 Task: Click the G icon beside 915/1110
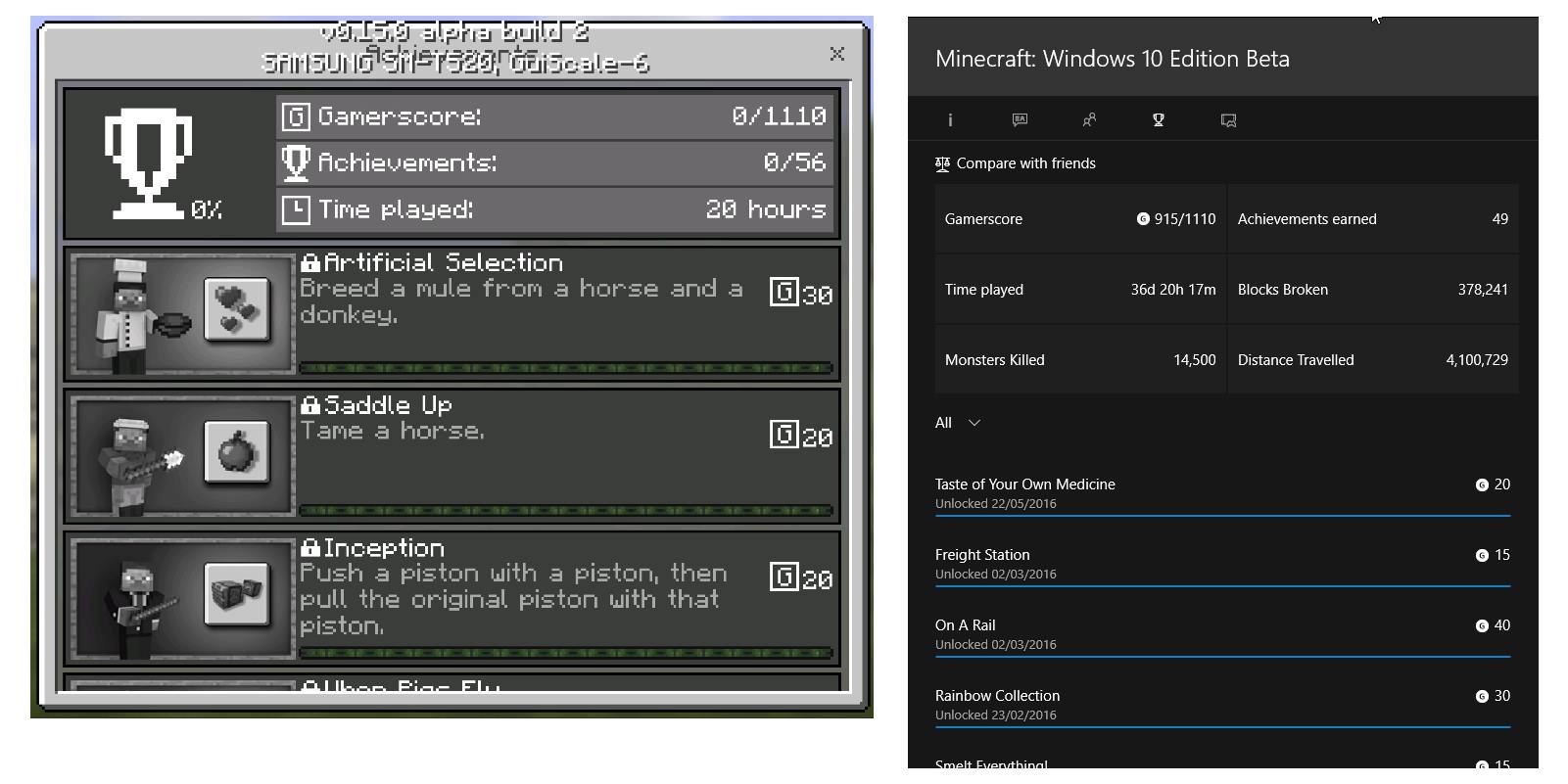coord(1143,219)
